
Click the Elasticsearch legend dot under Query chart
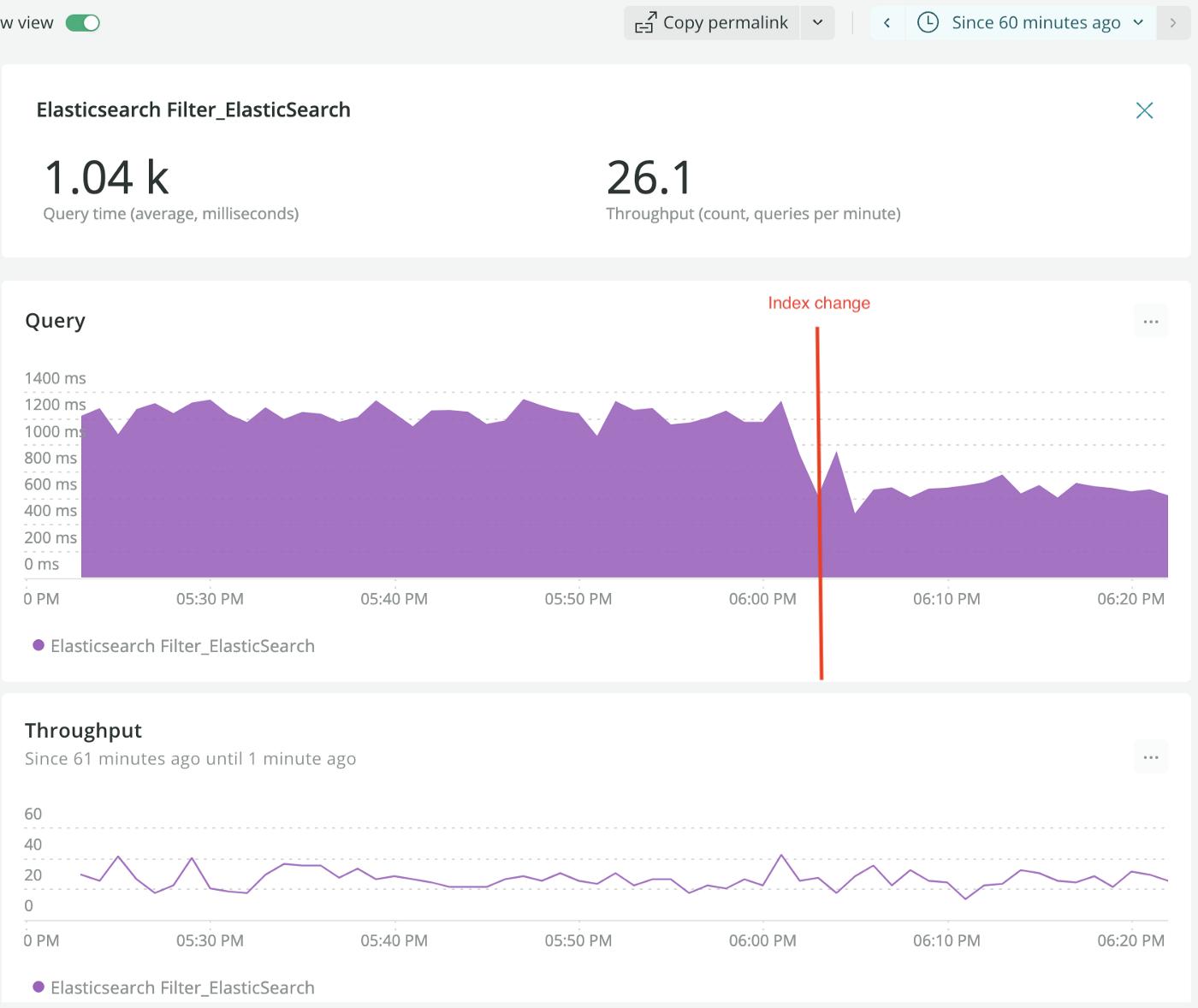pyautogui.click(x=39, y=645)
